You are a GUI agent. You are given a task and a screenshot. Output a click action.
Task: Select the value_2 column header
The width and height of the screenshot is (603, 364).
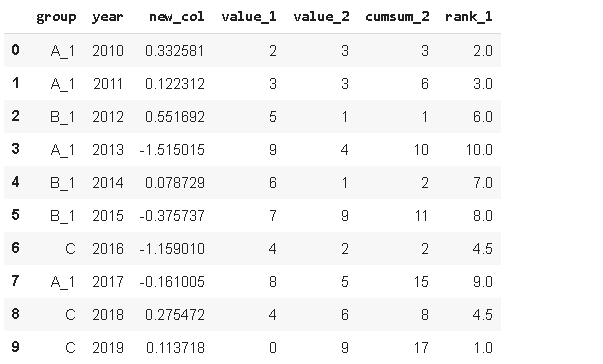click(x=321, y=17)
